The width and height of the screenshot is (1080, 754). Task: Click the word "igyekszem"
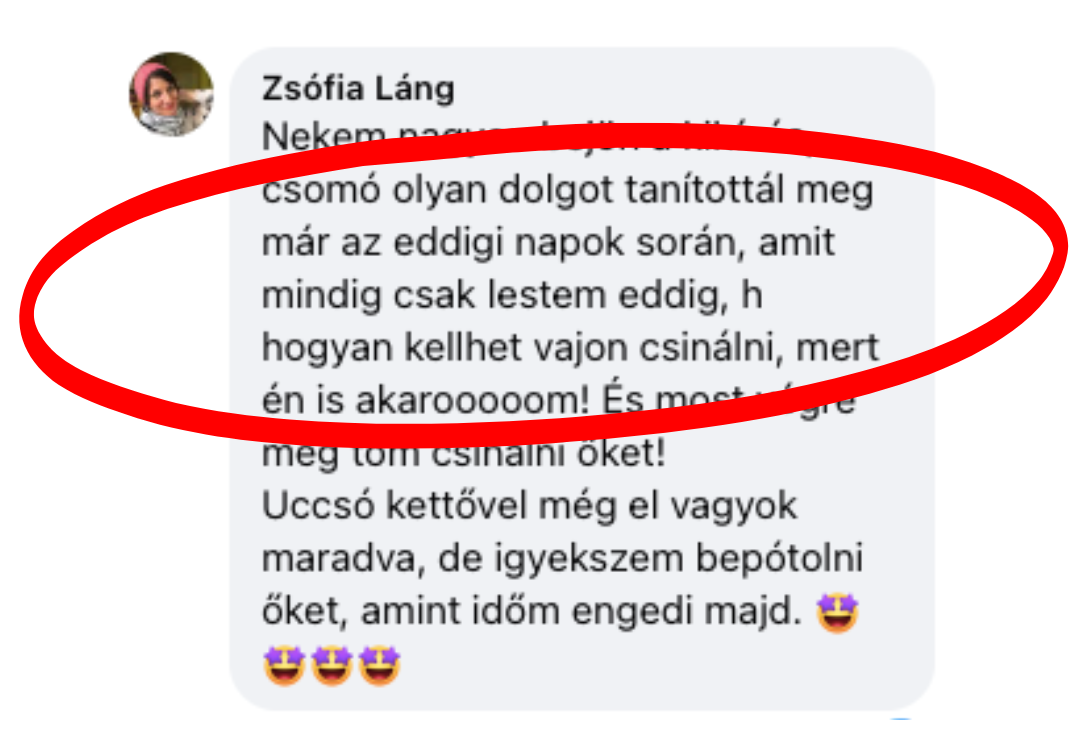(x=590, y=560)
